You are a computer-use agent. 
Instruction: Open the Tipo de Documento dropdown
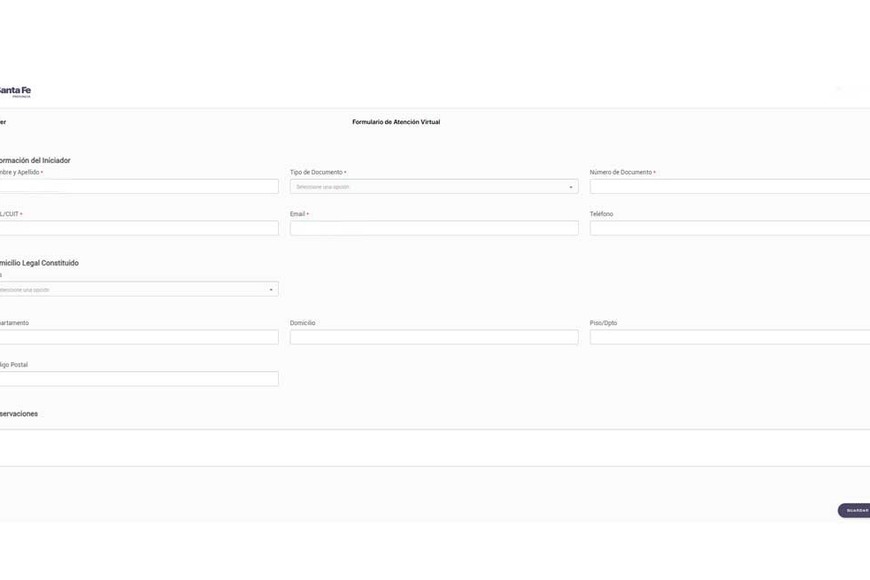pos(433,187)
